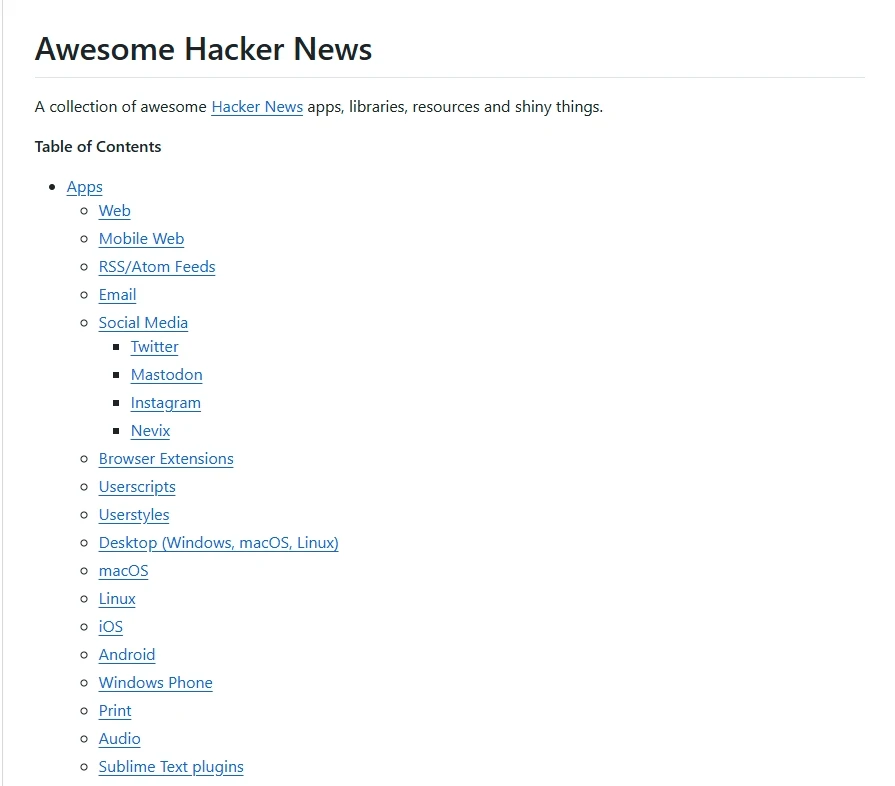Viewport: 895px width, 786px height.
Task: Go to the Mastodon section
Action: point(166,374)
